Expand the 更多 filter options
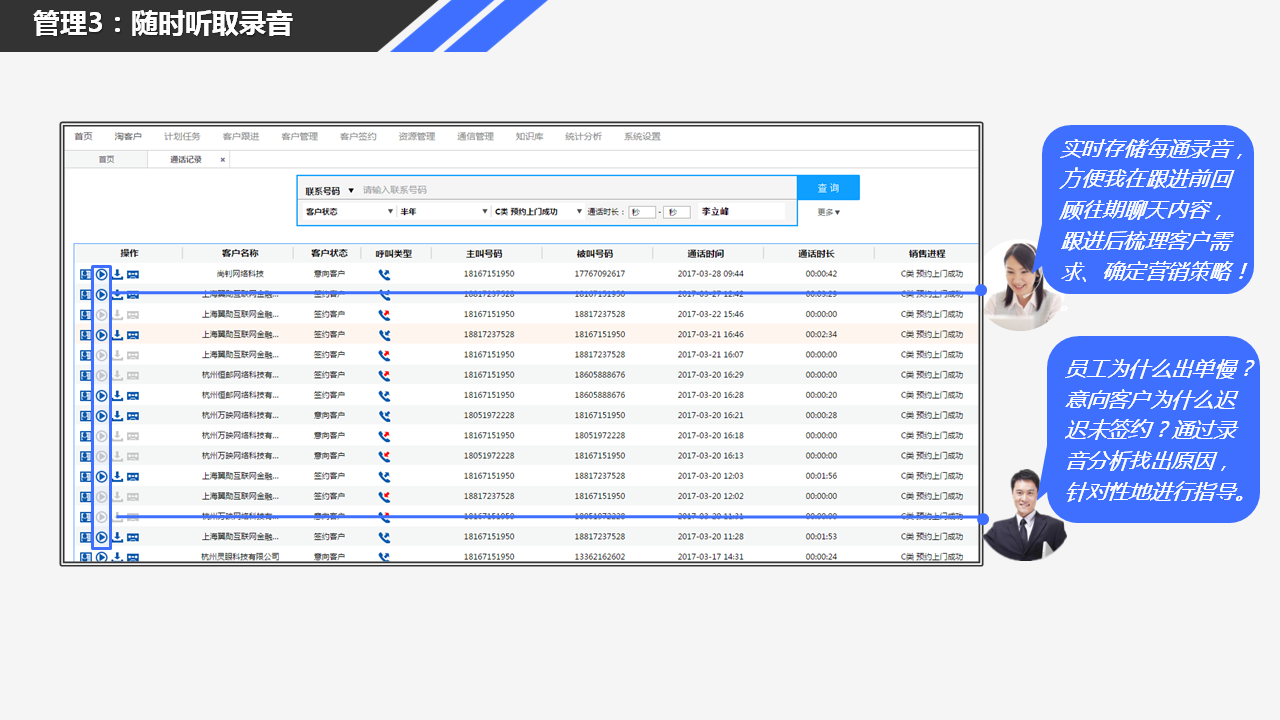Image resolution: width=1280 pixels, height=720 pixels. click(828, 212)
